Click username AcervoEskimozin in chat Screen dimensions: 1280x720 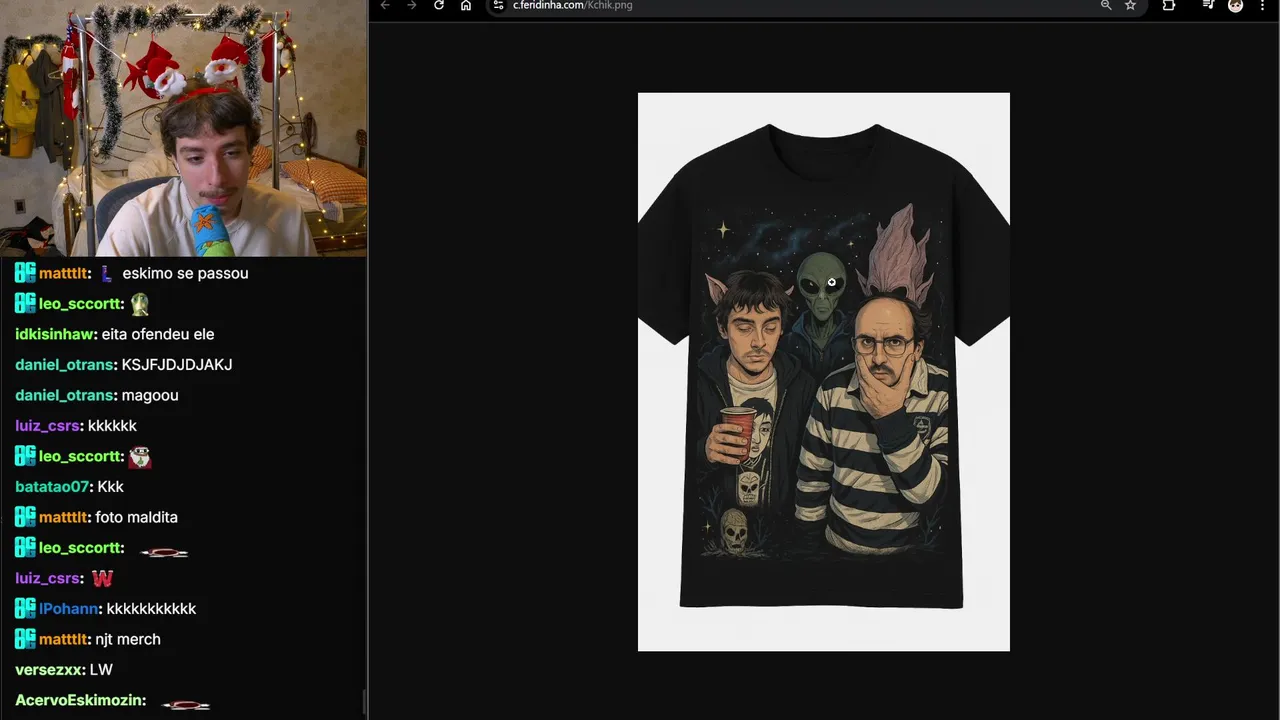[79, 700]
